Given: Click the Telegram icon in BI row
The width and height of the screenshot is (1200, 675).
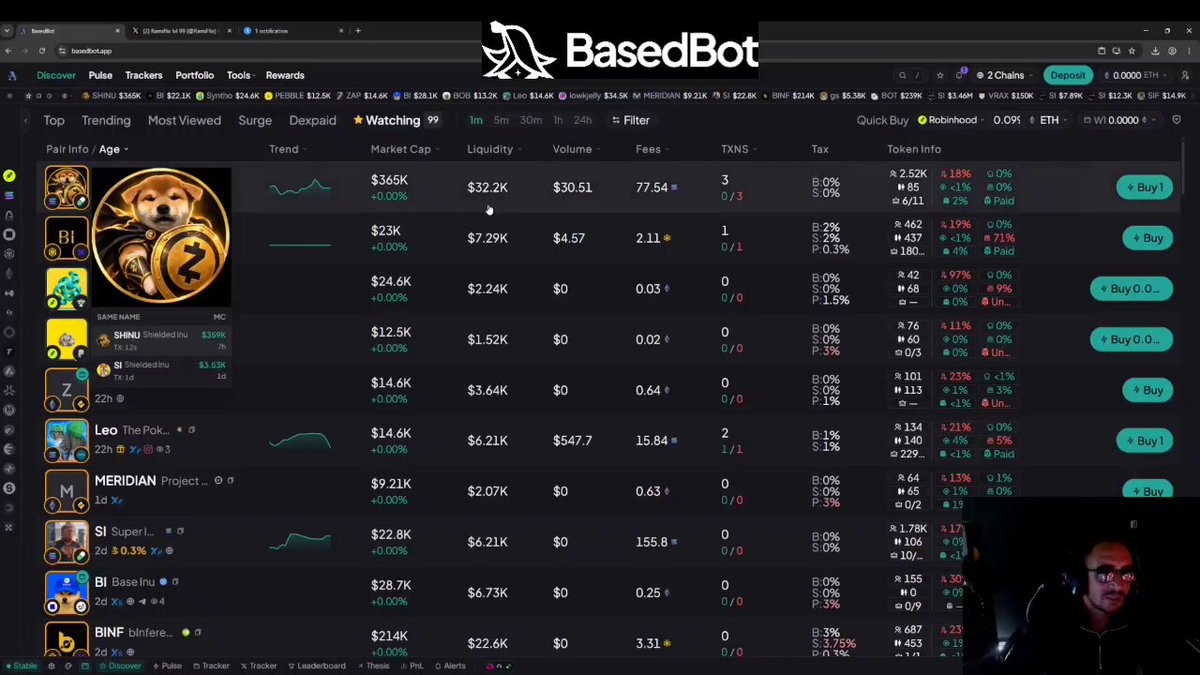Looking at the screenshot, I should pos(143,602).
